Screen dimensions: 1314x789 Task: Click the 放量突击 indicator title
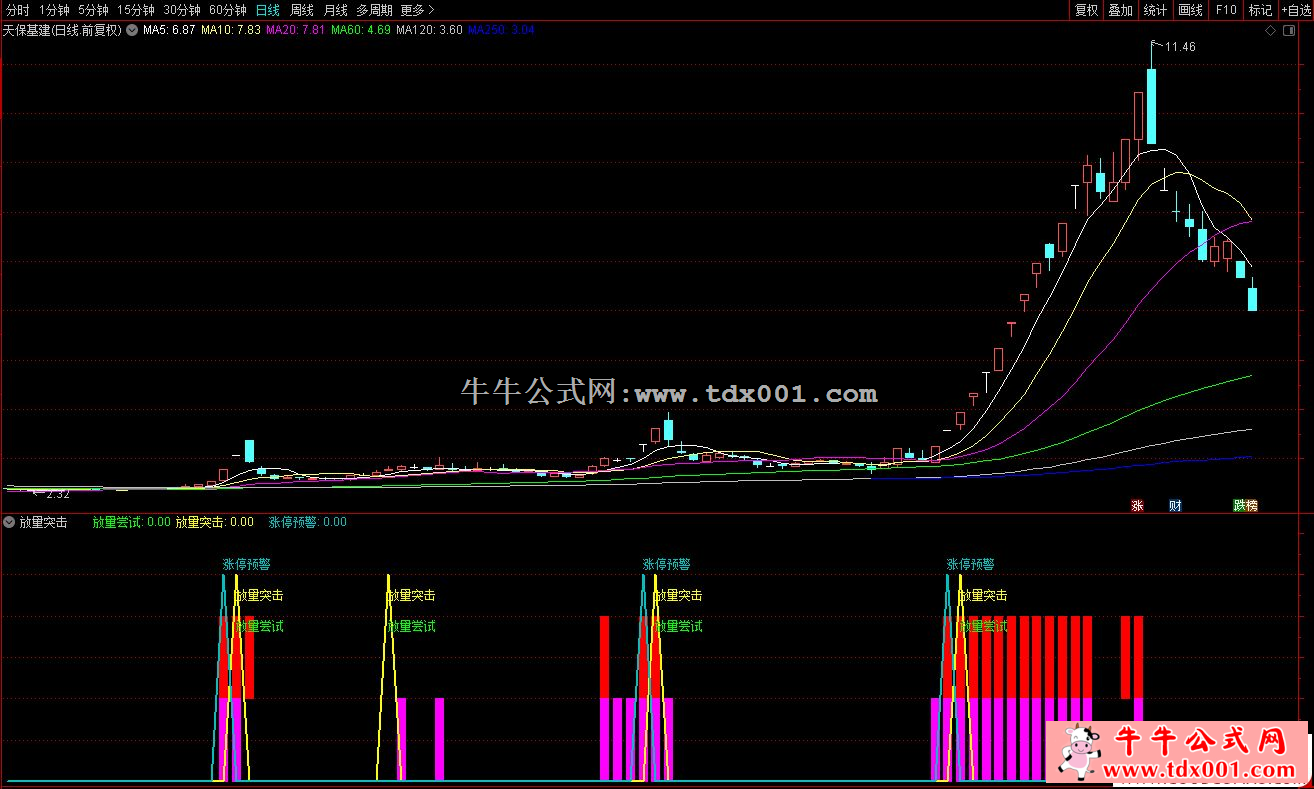43,522
